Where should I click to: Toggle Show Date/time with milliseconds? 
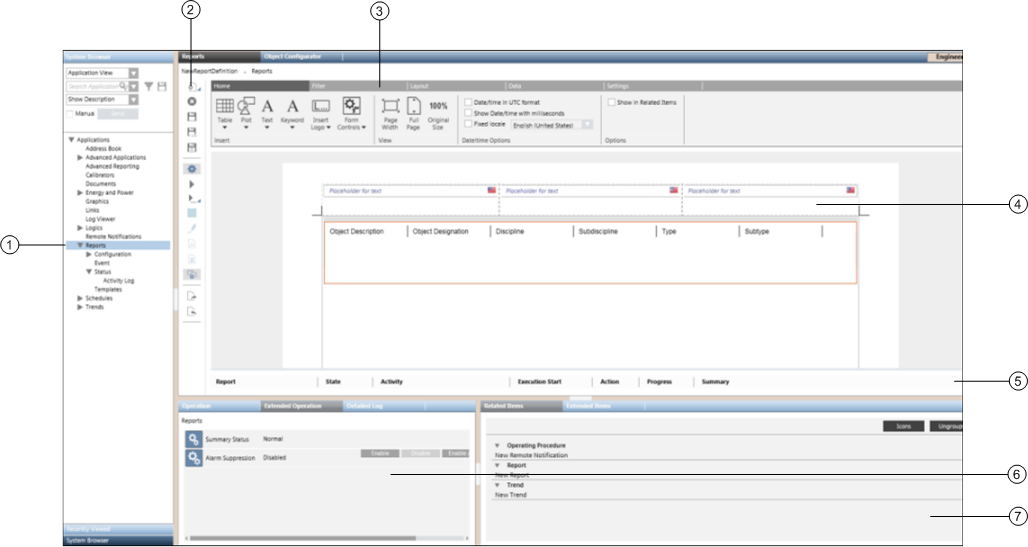pyautogui.click(x=469, y=113)
